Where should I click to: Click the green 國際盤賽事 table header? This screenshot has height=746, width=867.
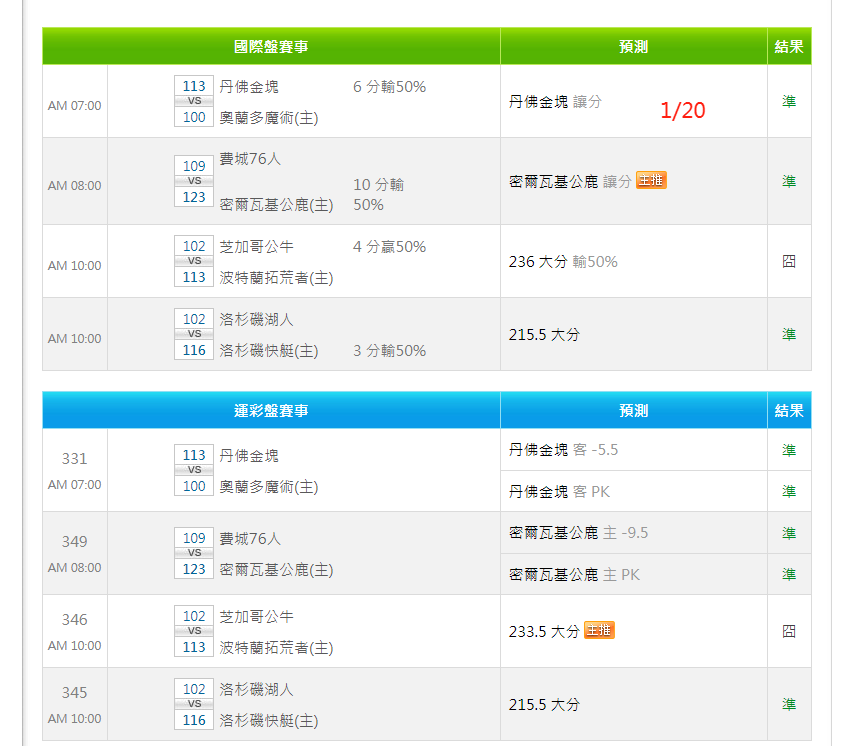271,46
